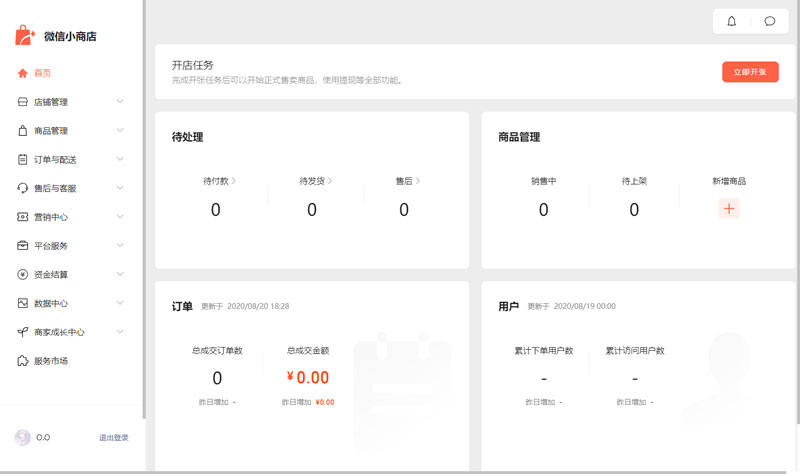The image size is (800, 474).
Task: Open the 待发货 pending shipment link
Action: point(315,181)
